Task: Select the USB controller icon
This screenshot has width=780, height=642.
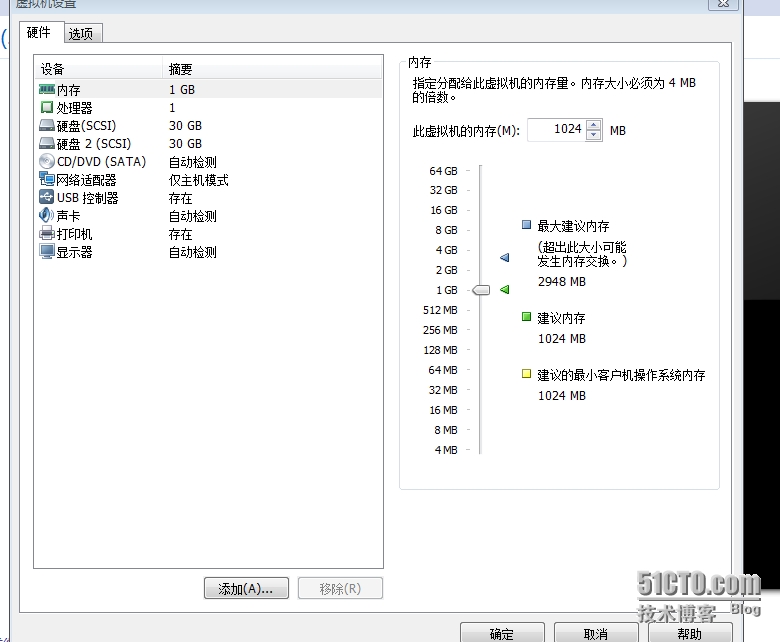Action: tap(47, 197)
